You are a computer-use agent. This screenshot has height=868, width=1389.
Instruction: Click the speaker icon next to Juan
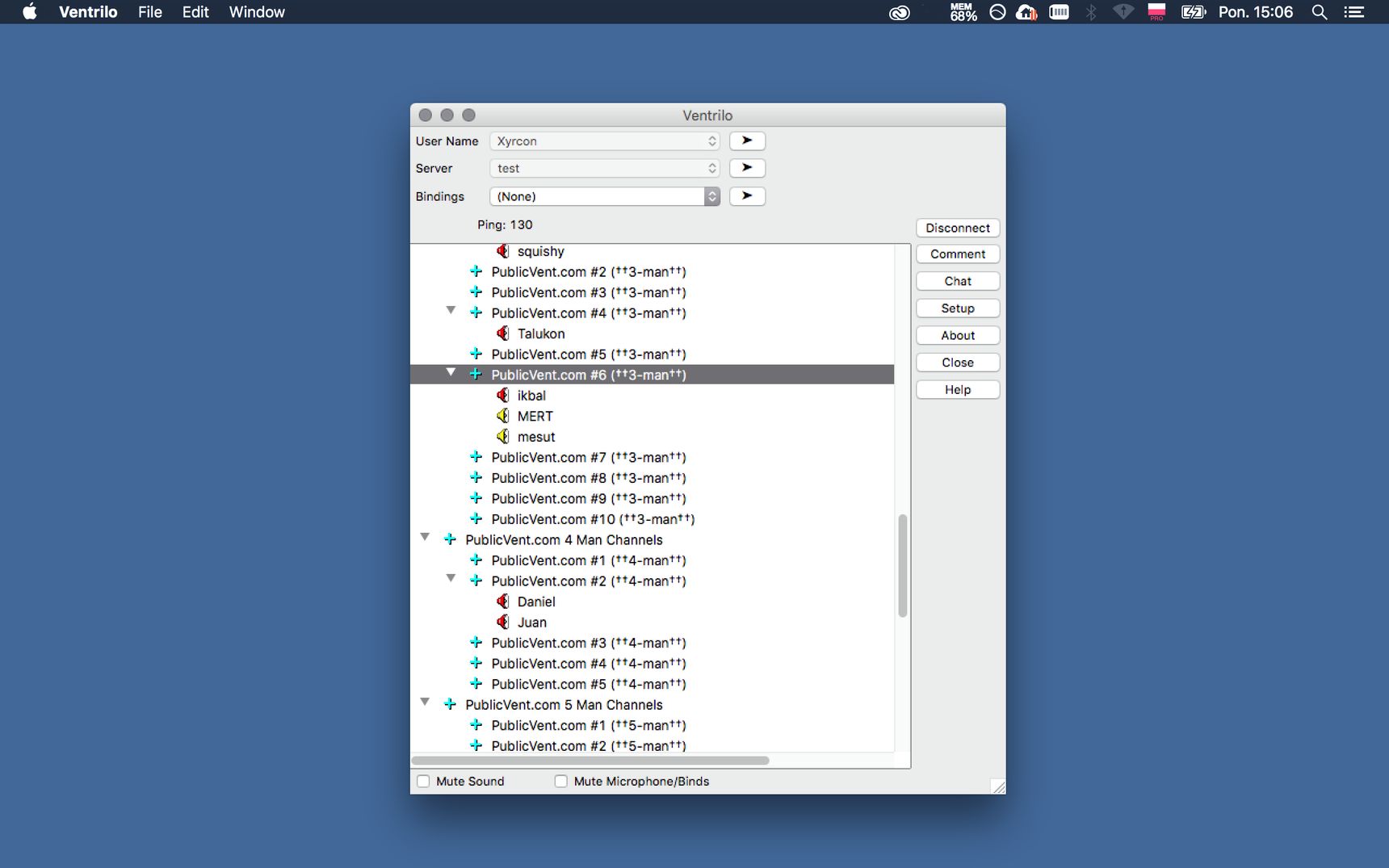coord(502,622)
